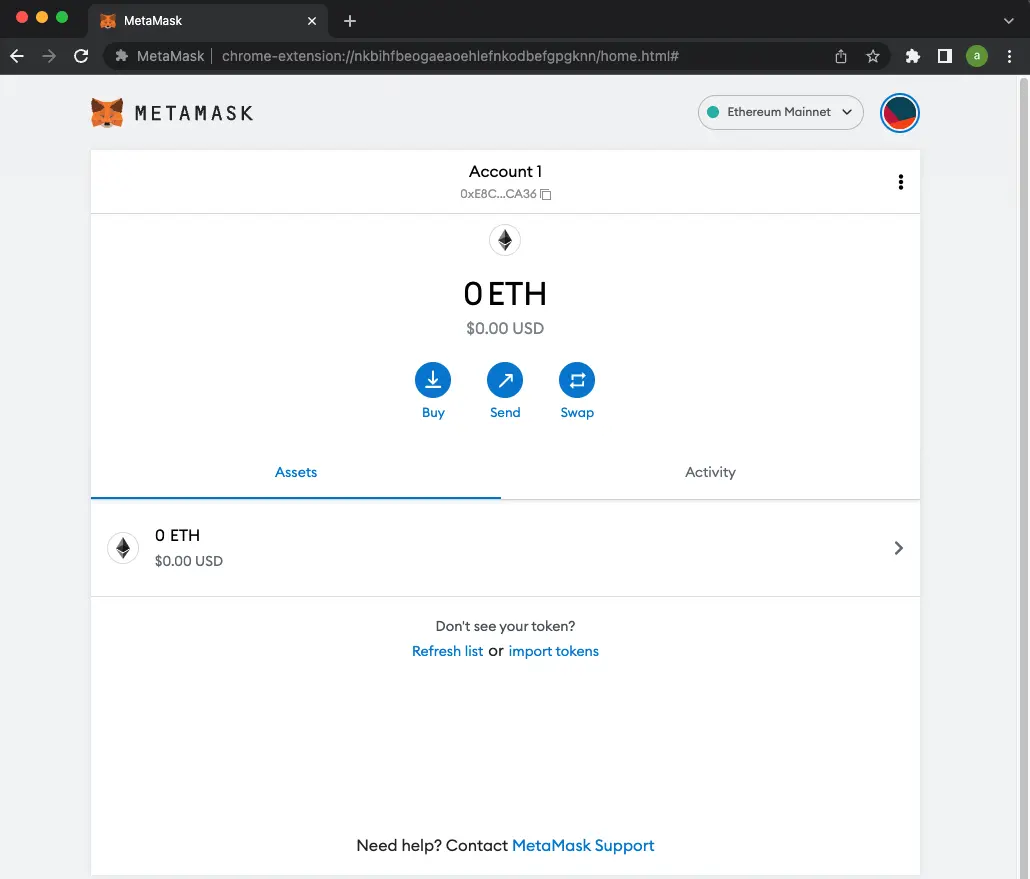Click the $0.00 USD balance under 0 ETH
Viewport: 1030px width, 879px height.
point(505,328)
